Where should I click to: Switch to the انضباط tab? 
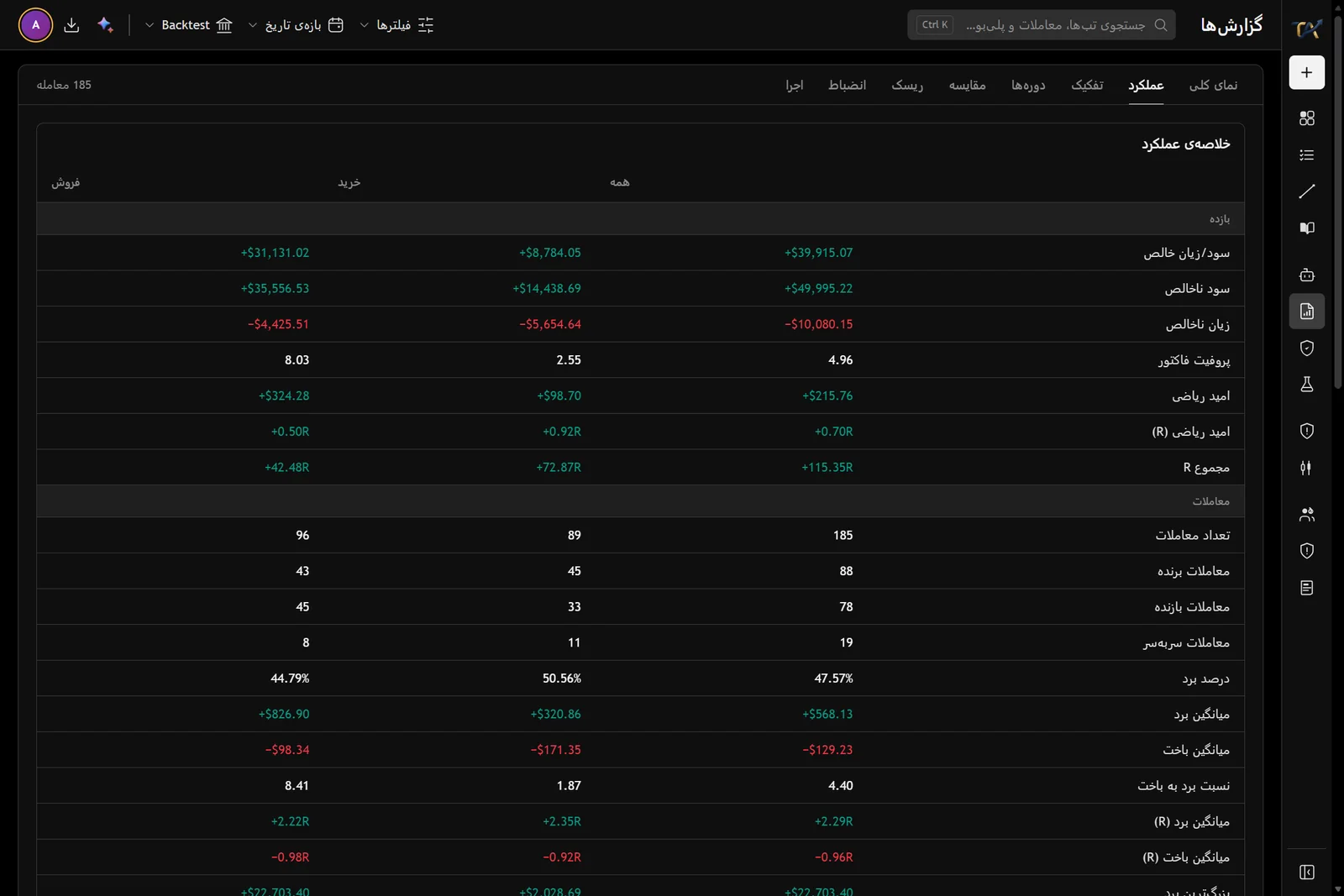click(x=847, y=85)
